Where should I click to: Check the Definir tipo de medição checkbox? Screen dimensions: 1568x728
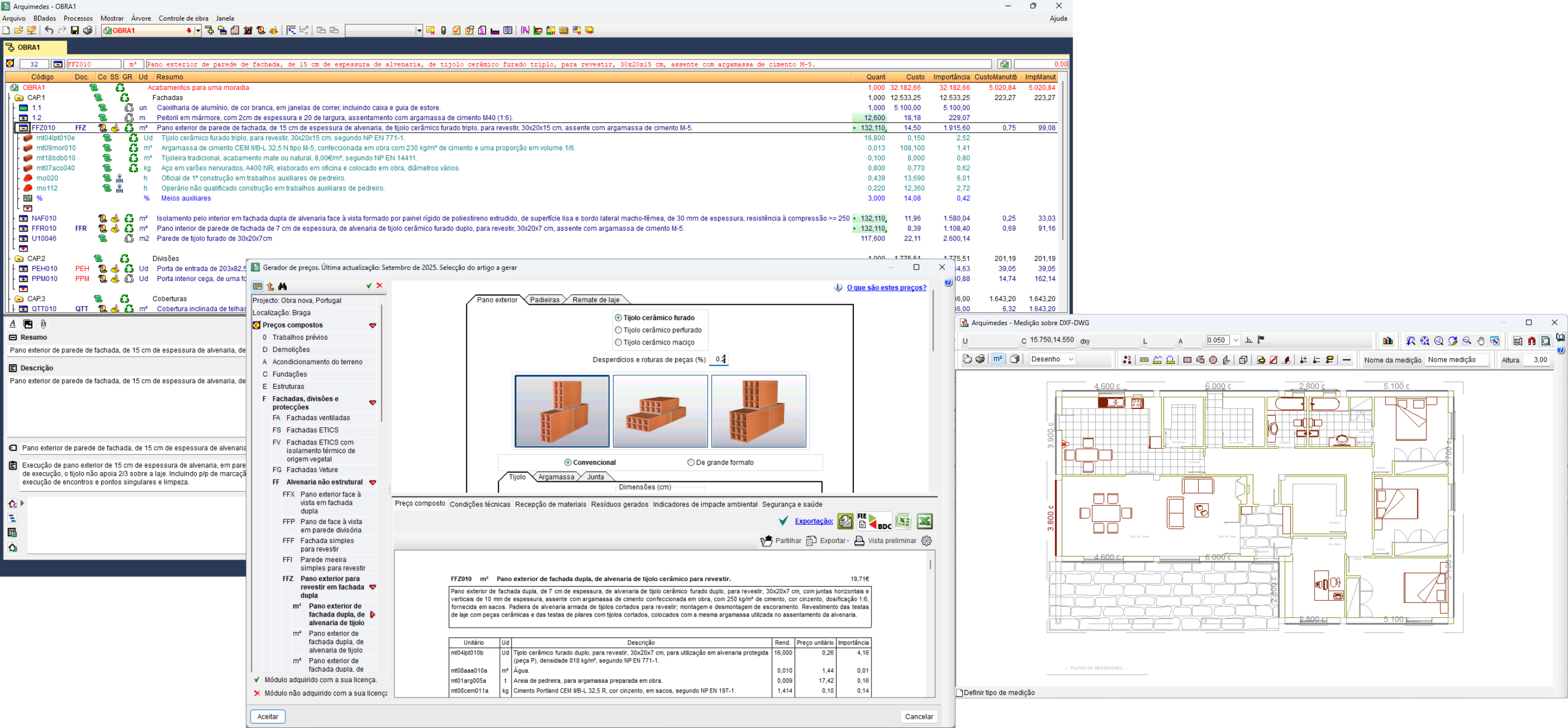pyautogui.click(x=960, y=692)
